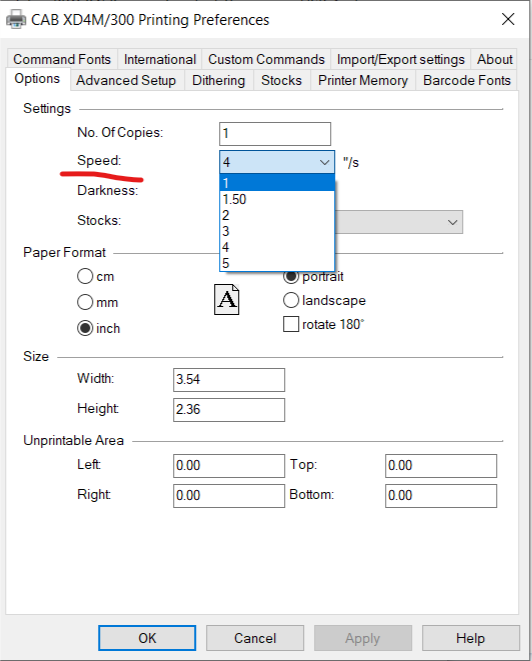Switch to the Command Fonts tab
532x661 pixels.
point(62,59)
